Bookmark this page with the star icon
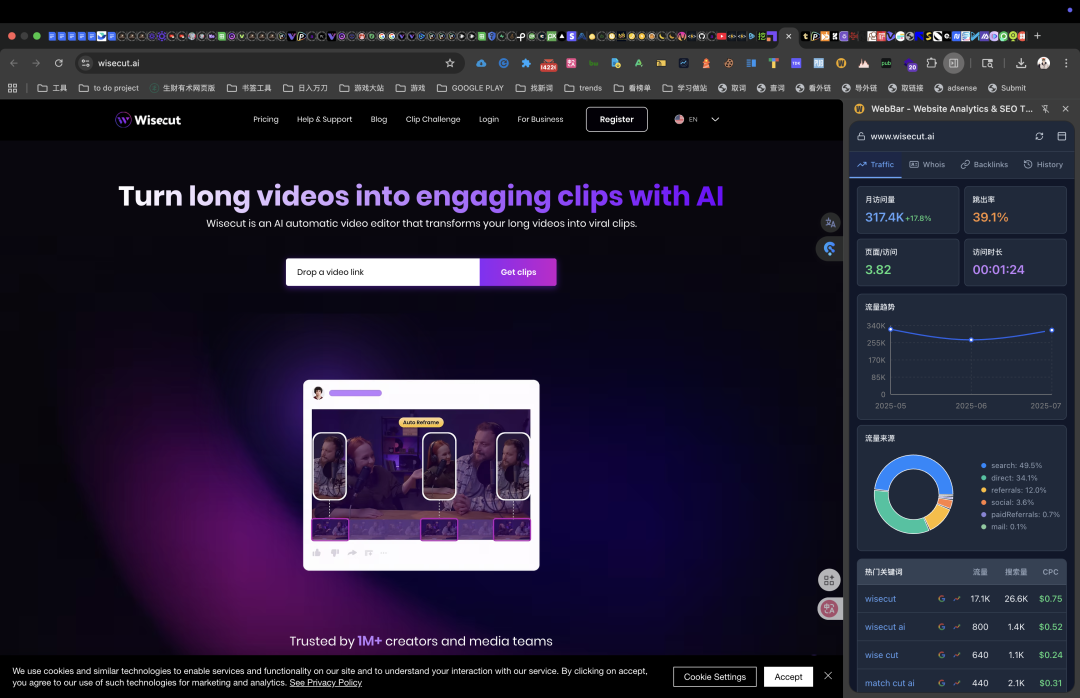The image size is (1080, 698). pos(450,63)
